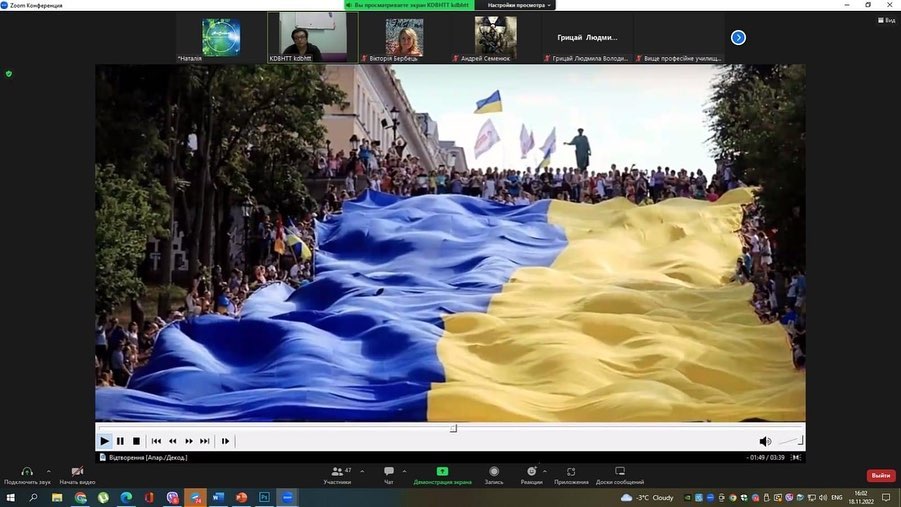Fast forward the shared video
The width and height of the screenshot is (901, 507).
pyautogui.click(x=189, y=441)
